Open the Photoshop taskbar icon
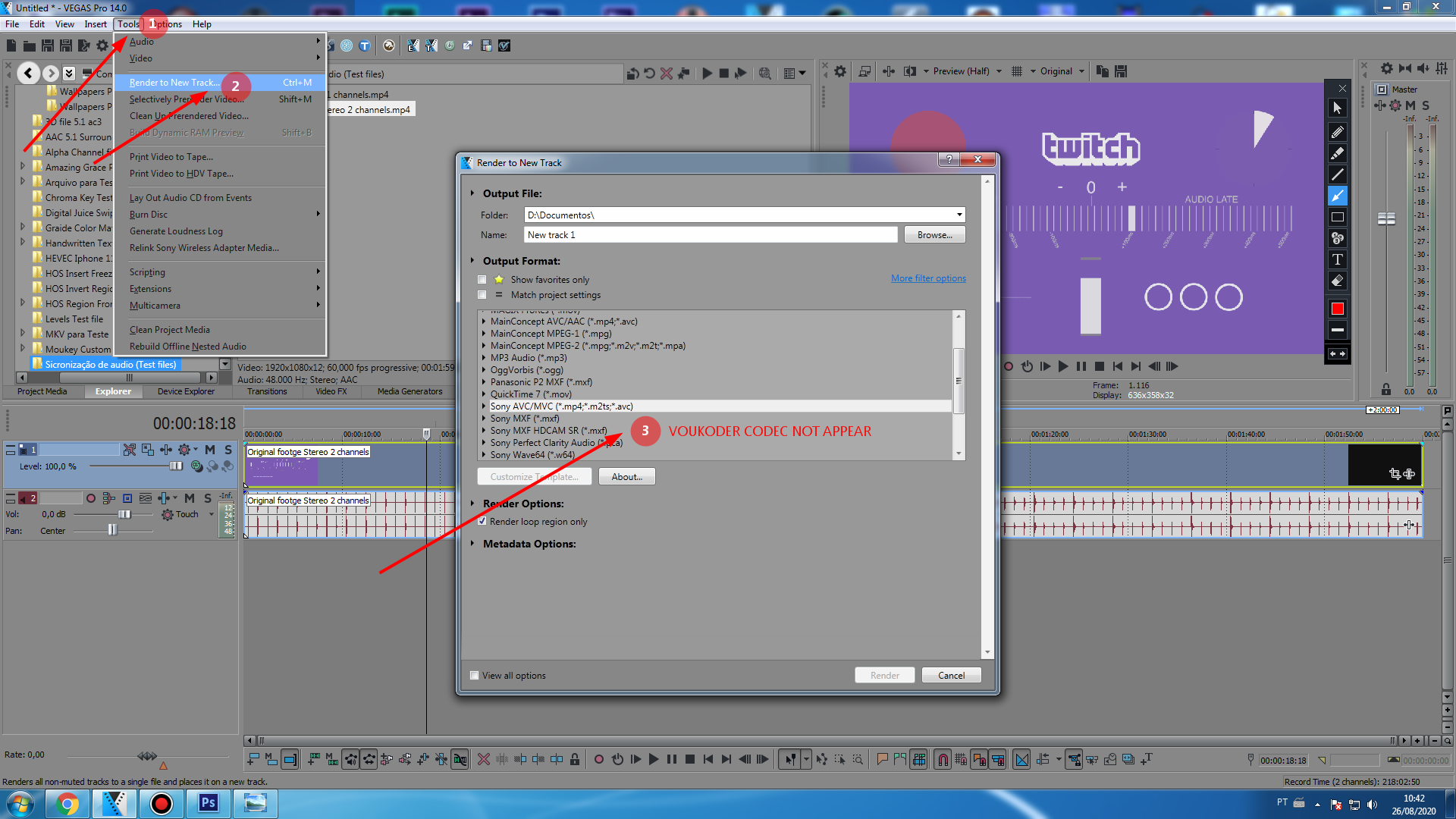Image resolution: width=1456 pixels, height=819 pixels. [208, 803]
